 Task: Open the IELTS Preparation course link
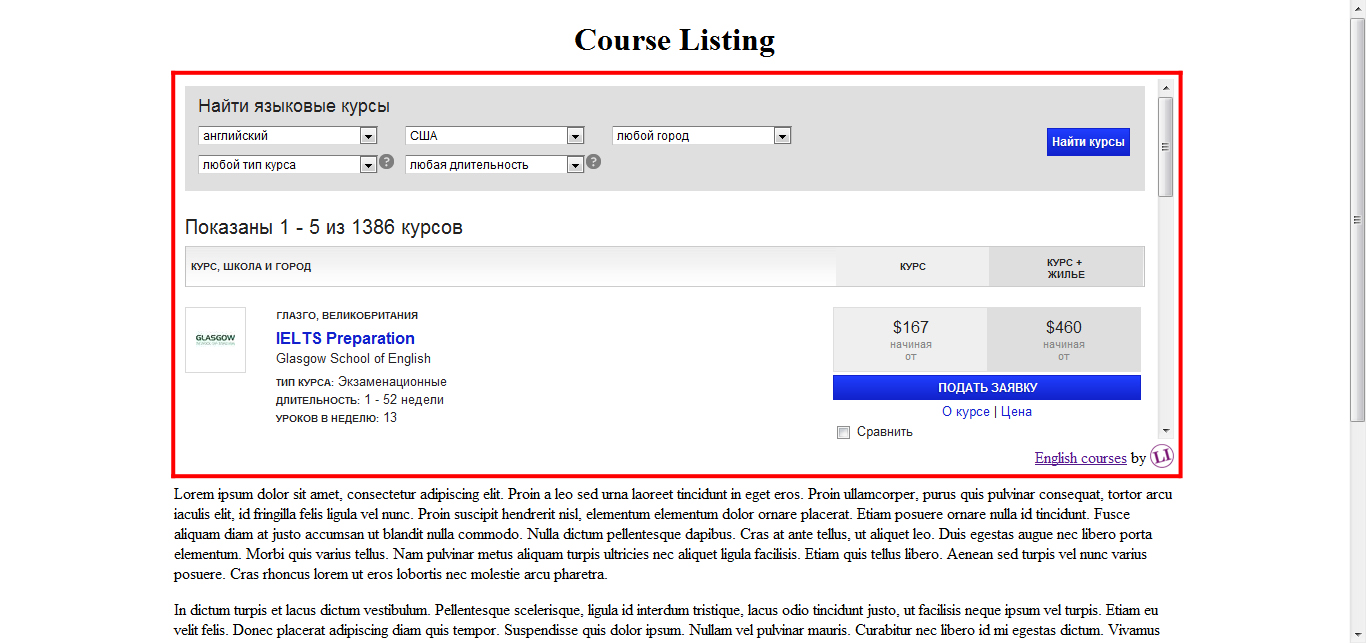click(x=345, y=338)
